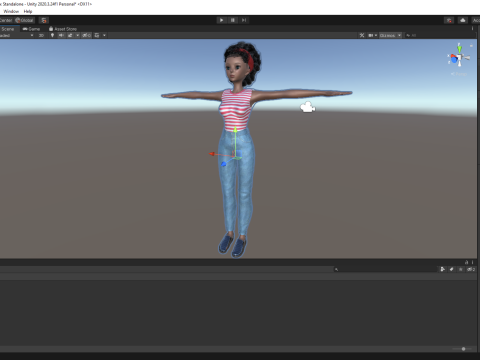Screen dimensions: 480x360
Task: Switch to the Game tab
Action: [31, 29]
